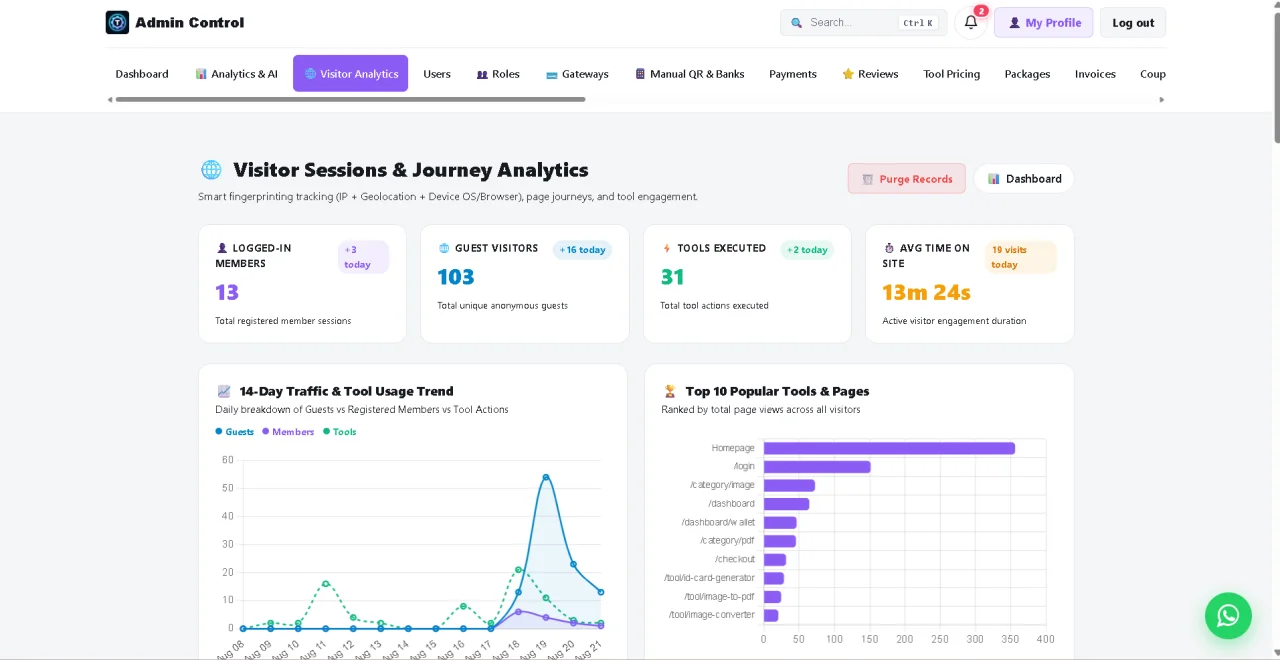The image size is (1280, 660).
Task: Toggle the Tools series in the chart legend
Action: coord(340,432)
